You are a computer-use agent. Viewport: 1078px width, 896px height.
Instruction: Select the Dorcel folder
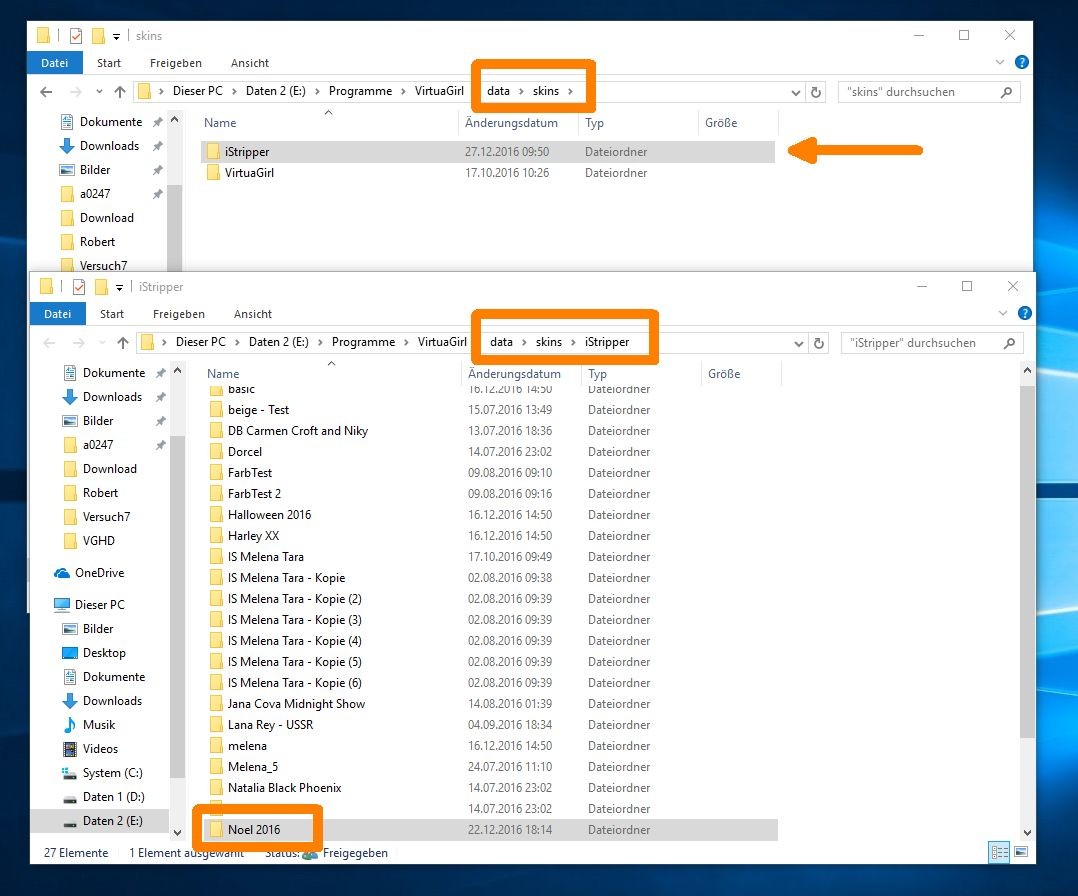[x=491, y=452]
